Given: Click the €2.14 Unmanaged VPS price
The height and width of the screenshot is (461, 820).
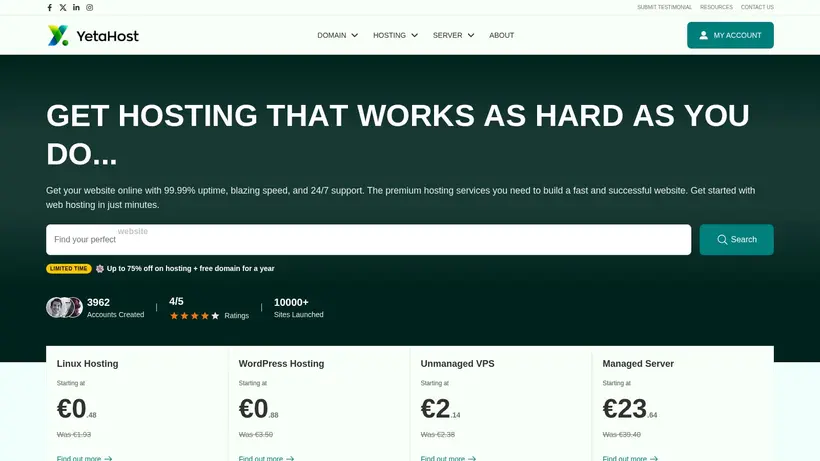Looking at the screenshot, I should click(x=440, y=409).
